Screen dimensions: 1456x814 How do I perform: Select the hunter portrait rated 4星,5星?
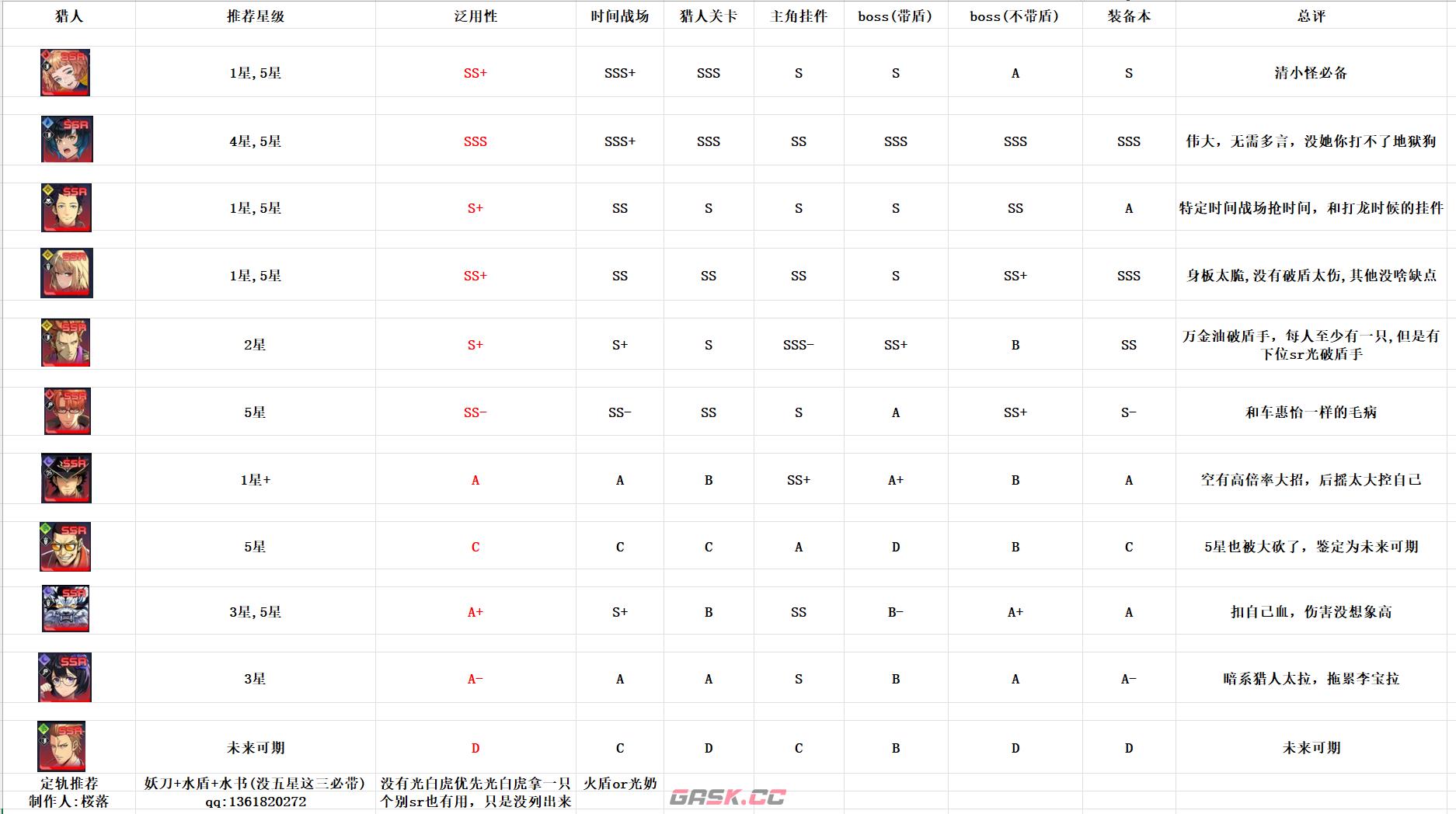67,139
